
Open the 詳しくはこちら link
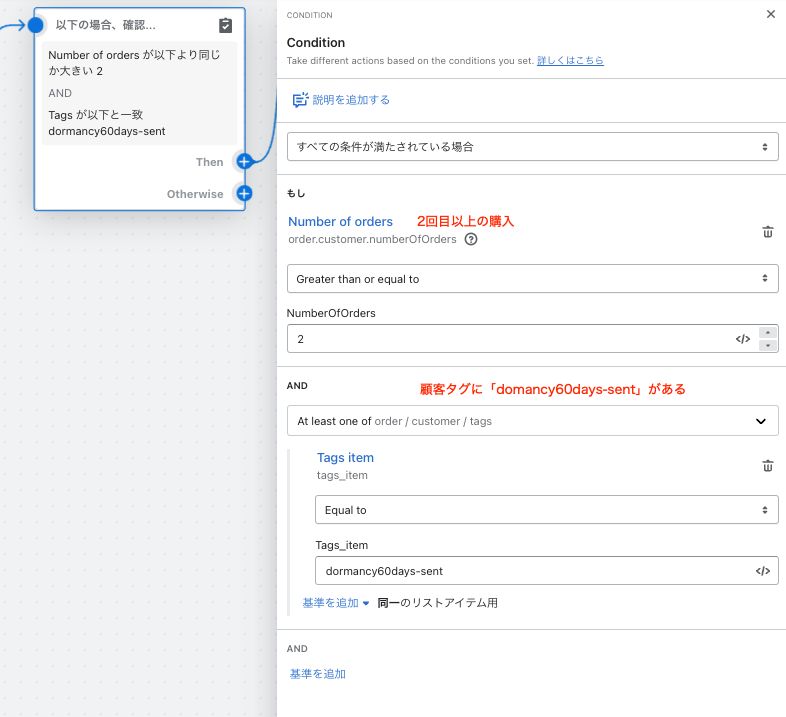point(570,61)
